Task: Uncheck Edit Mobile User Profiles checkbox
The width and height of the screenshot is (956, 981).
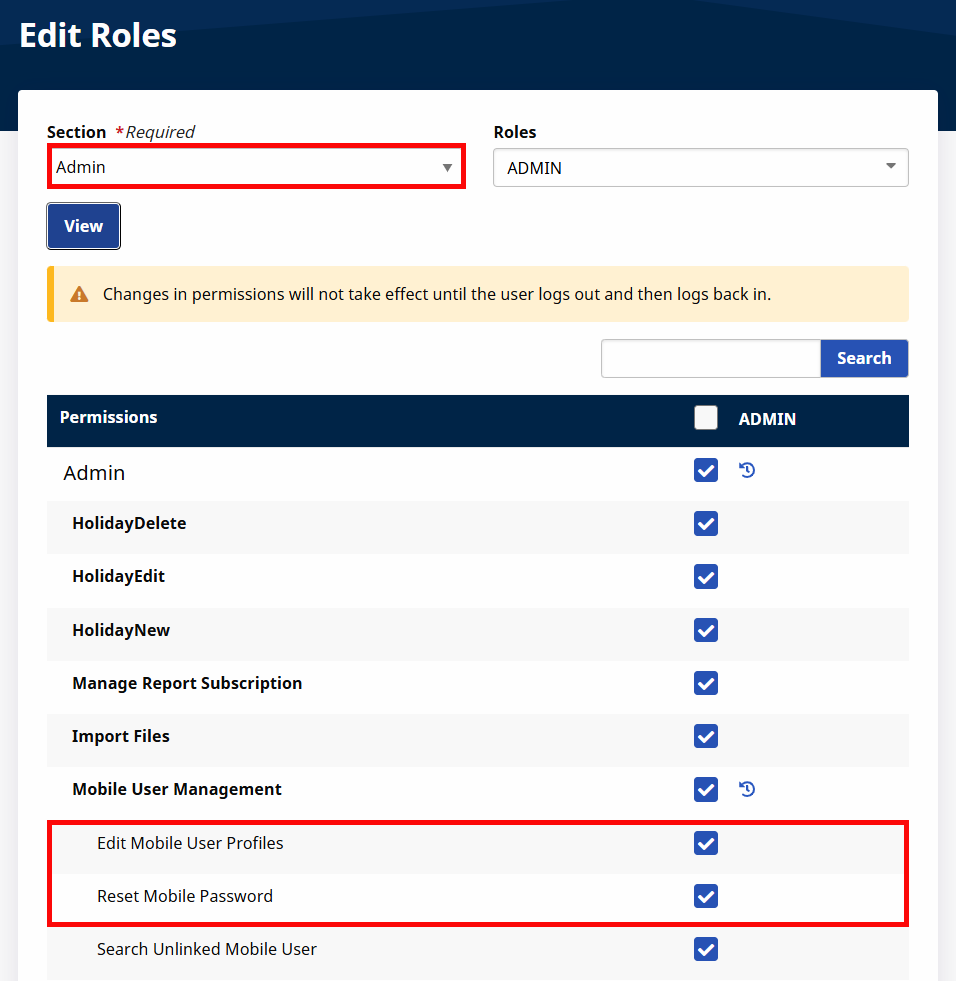Action: (x=706, y=843)
